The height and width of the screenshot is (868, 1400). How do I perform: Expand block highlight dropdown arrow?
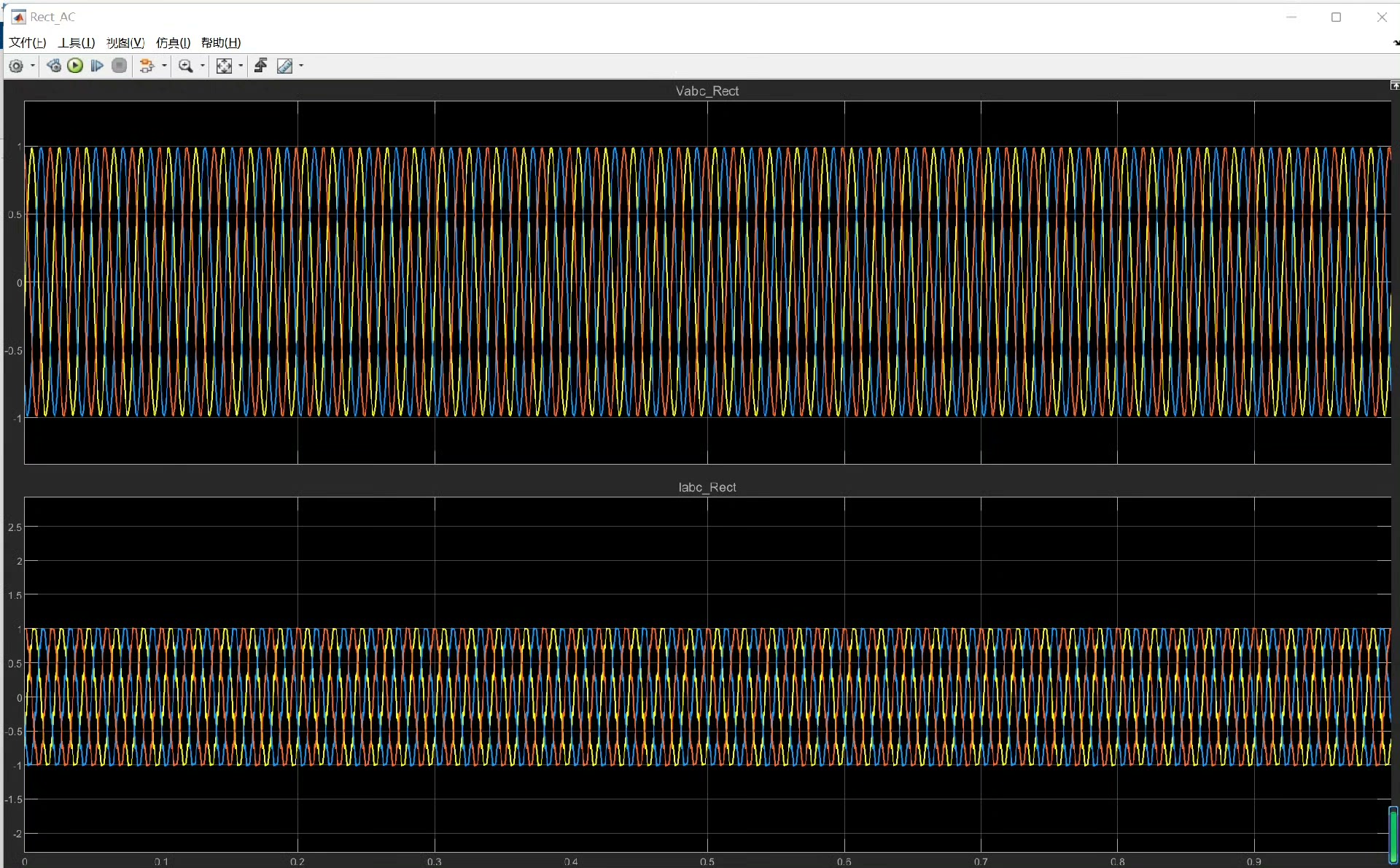[164, 66]
